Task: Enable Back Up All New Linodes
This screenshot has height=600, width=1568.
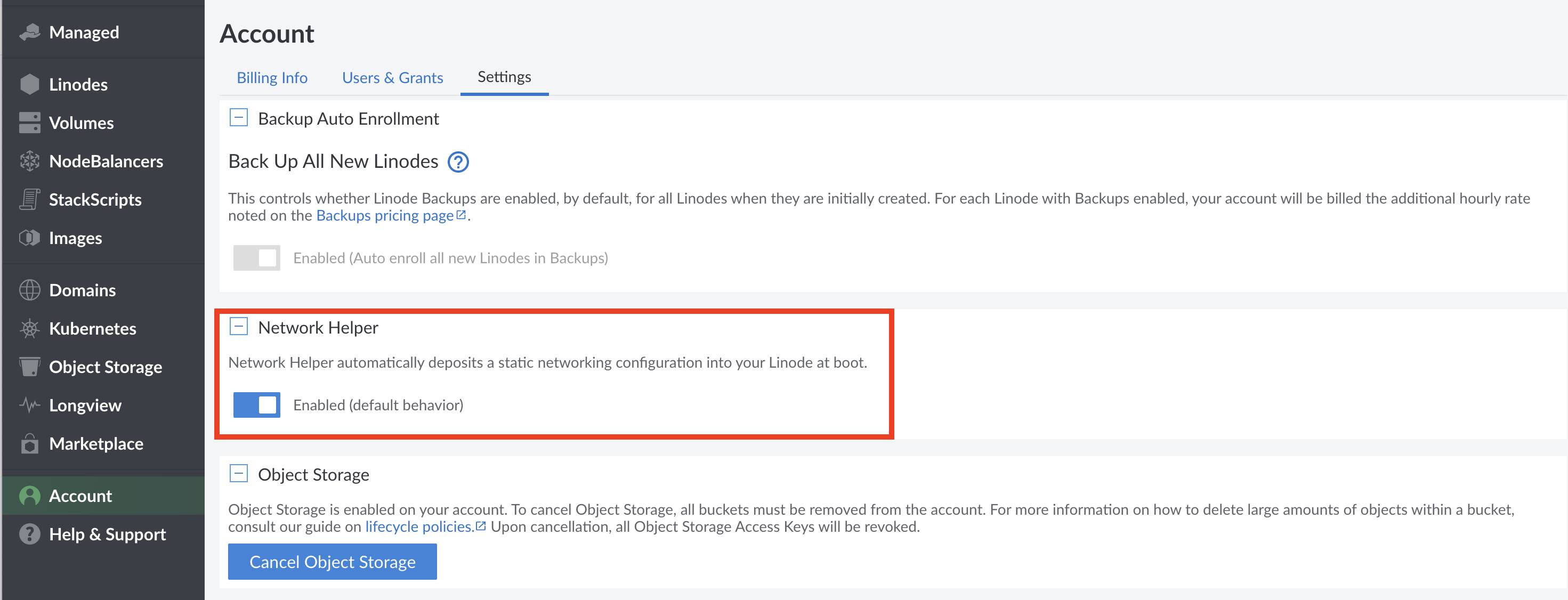Action: pos(256,257)
